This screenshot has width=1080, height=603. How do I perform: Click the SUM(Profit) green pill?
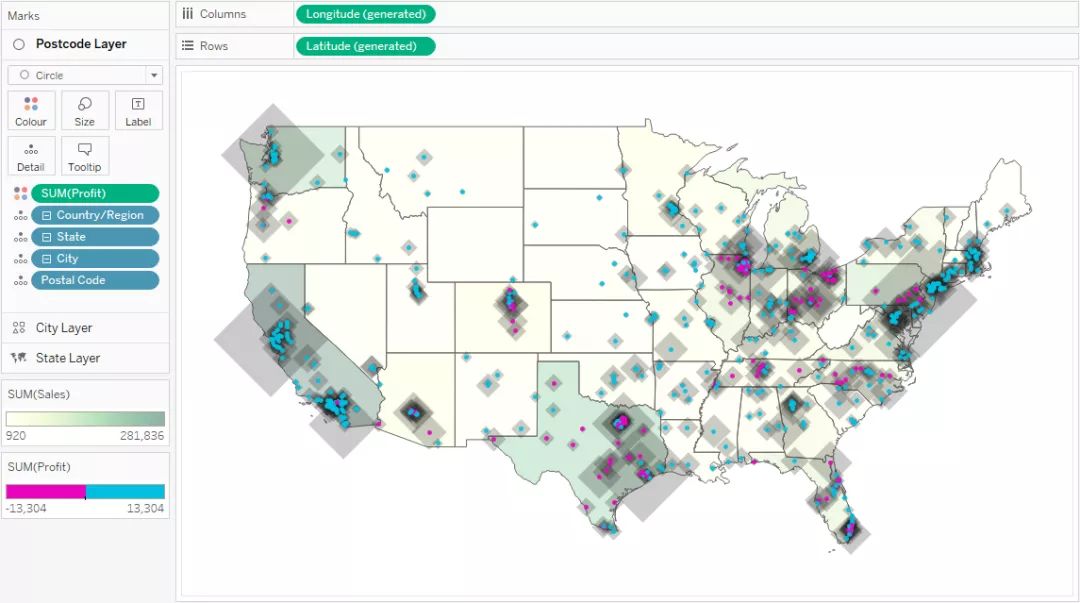tap(95, 194)
